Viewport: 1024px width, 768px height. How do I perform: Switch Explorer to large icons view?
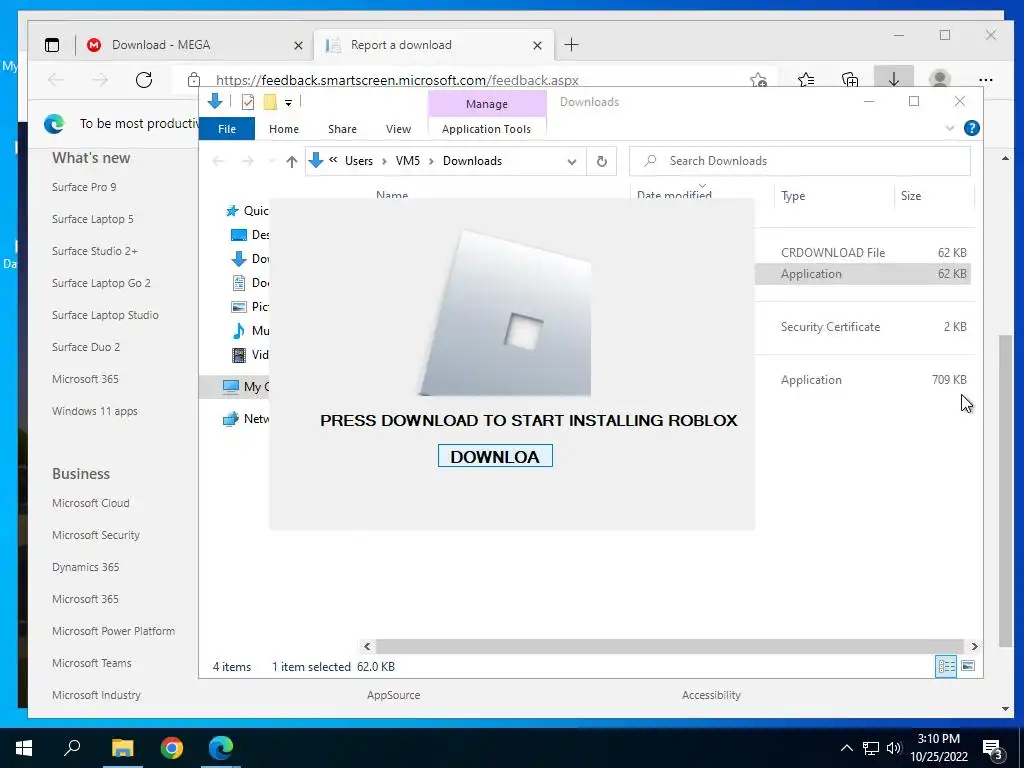click(x=968, y=666)
